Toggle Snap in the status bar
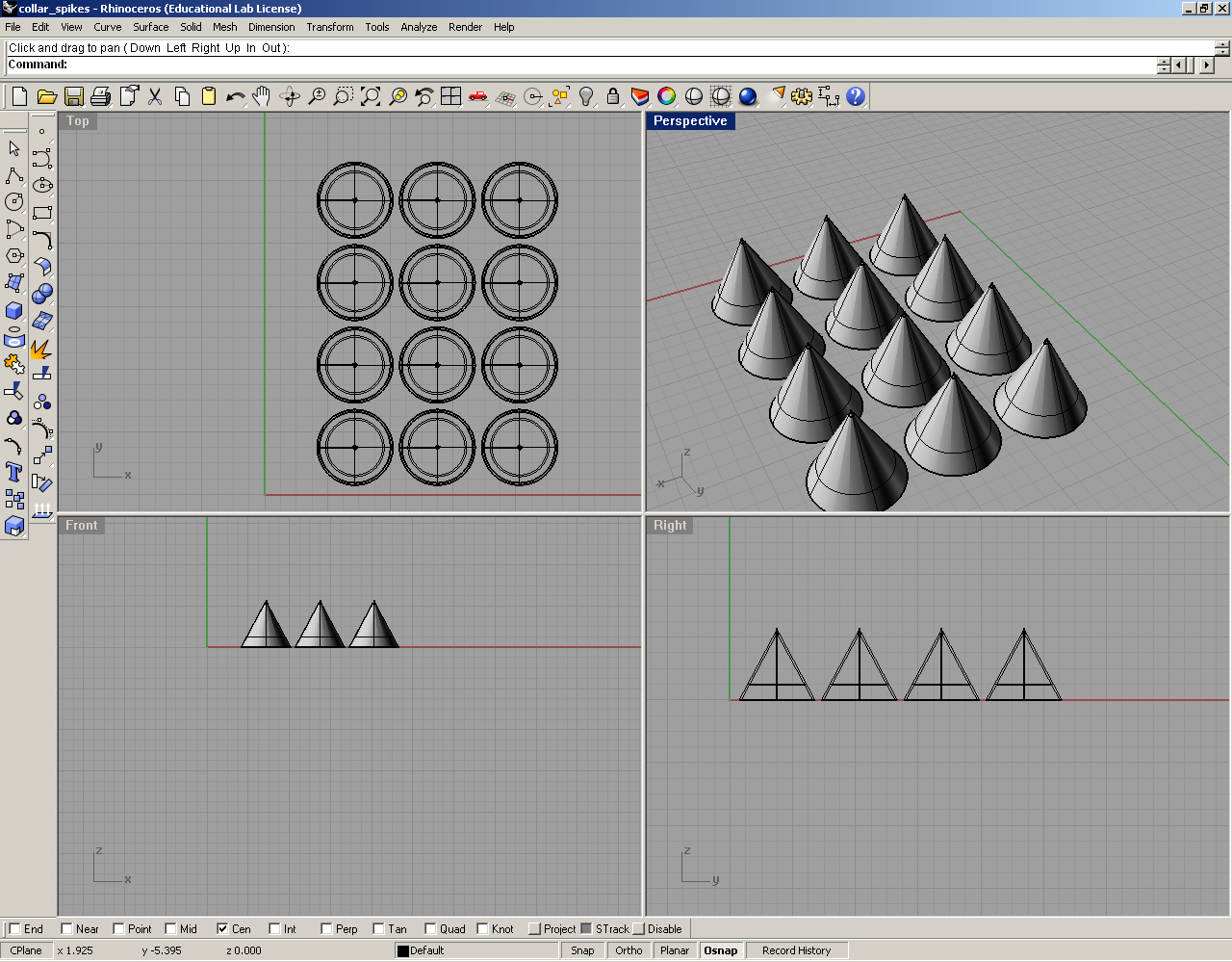 582,950
